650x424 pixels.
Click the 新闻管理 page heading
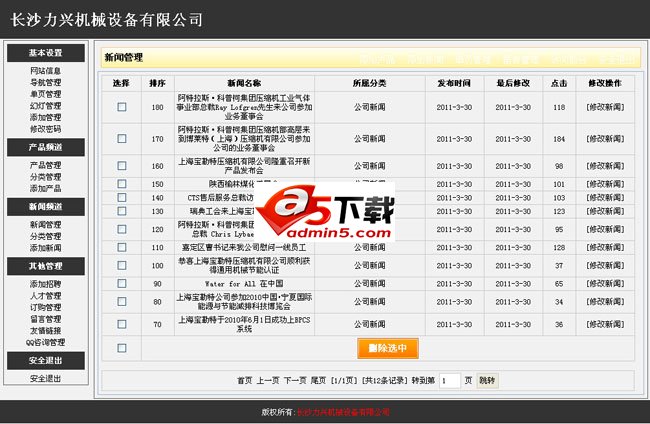[124, 57]
